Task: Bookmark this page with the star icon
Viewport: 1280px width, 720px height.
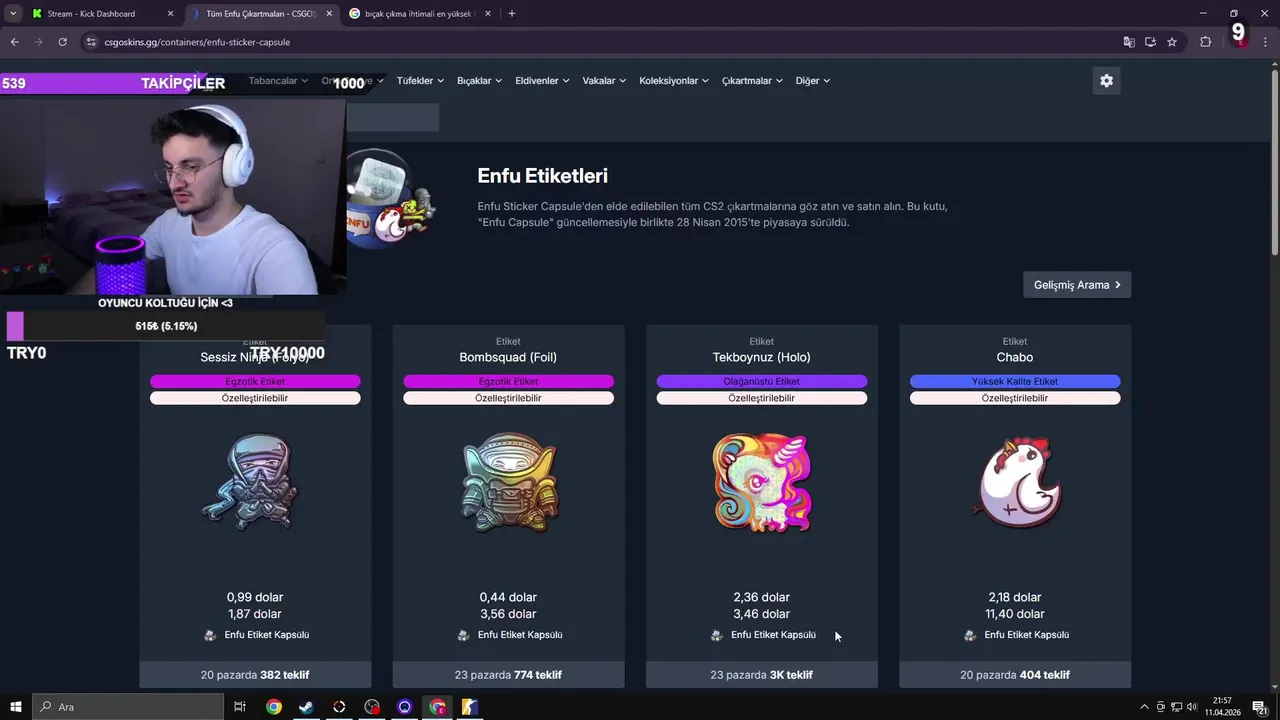Action: (x=1172, y=42)
